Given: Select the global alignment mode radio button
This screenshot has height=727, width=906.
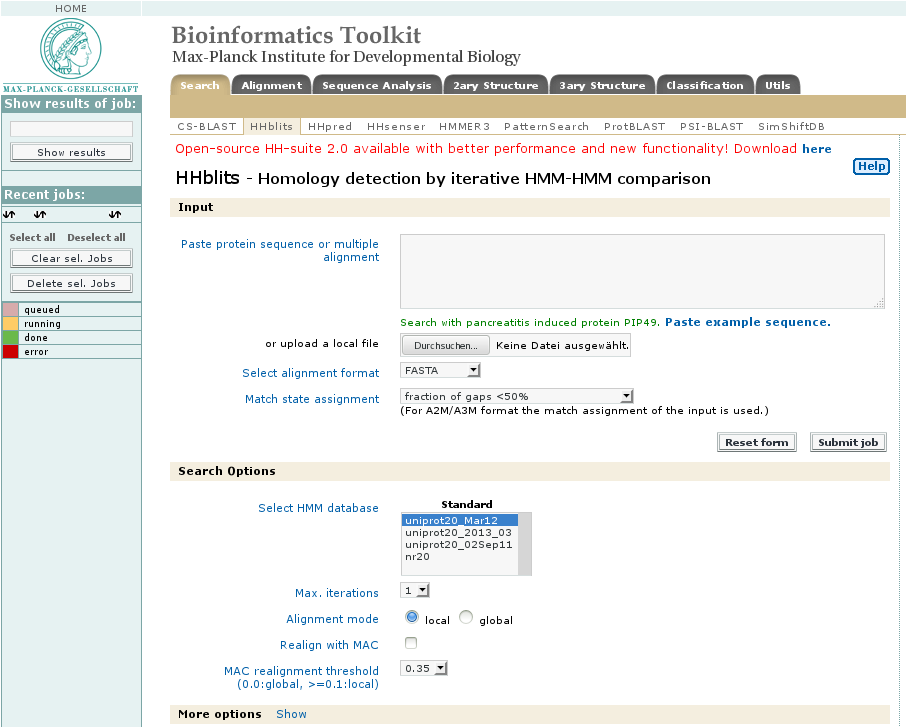Looking at the screenshot, I should pos(465,617).
